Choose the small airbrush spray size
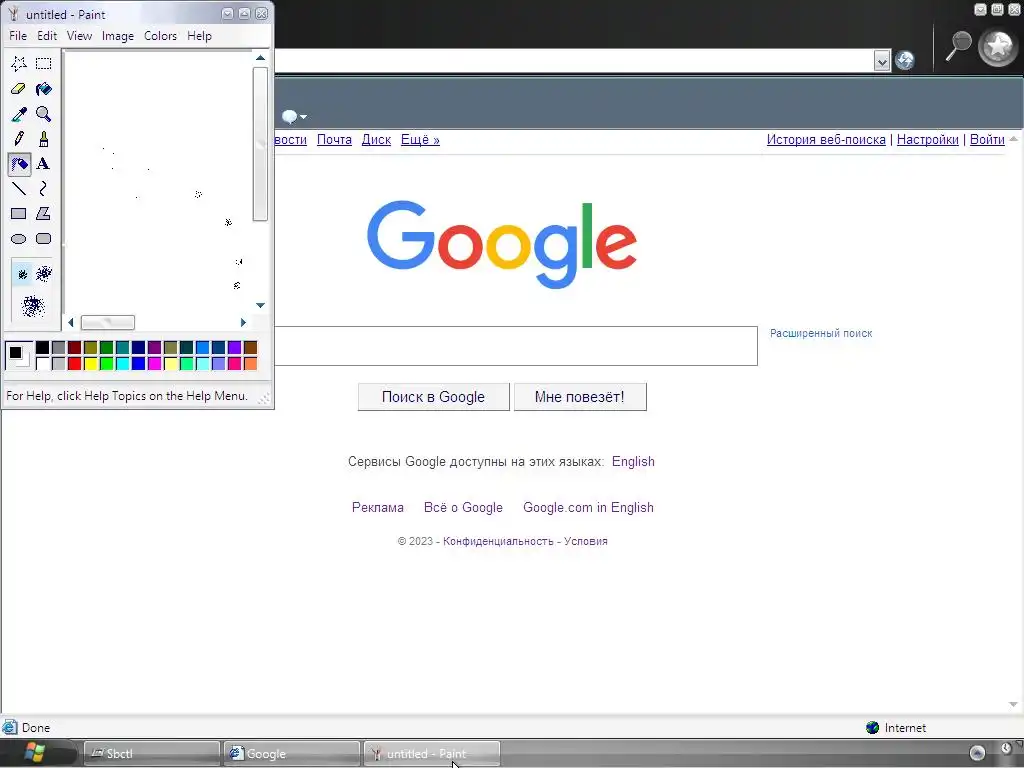The height and width of the screenshot is (768, 1024). (x=22, y=274)
